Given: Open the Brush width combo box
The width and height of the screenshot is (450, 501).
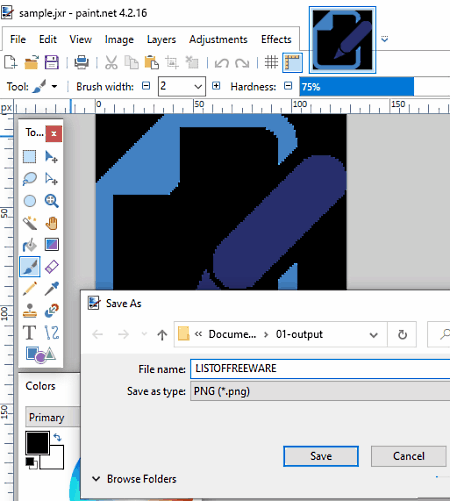Looking at the screenshot, I should click(182, 86).
